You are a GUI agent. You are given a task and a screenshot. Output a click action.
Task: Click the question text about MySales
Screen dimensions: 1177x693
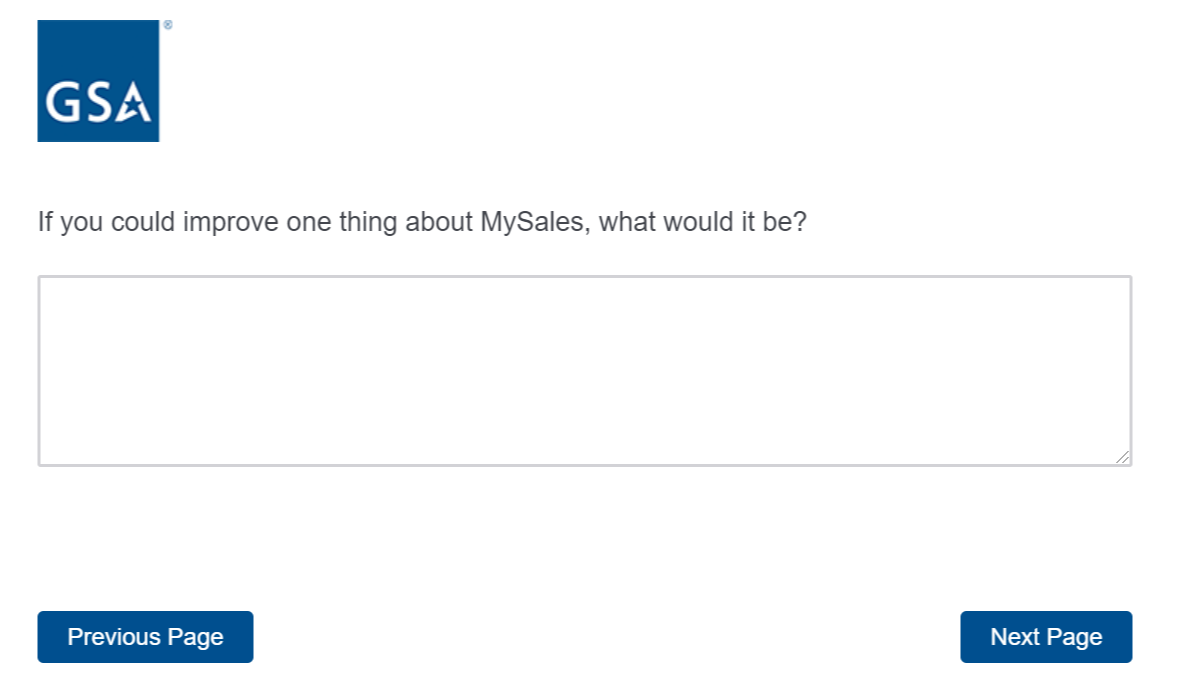tap(421, 221)
